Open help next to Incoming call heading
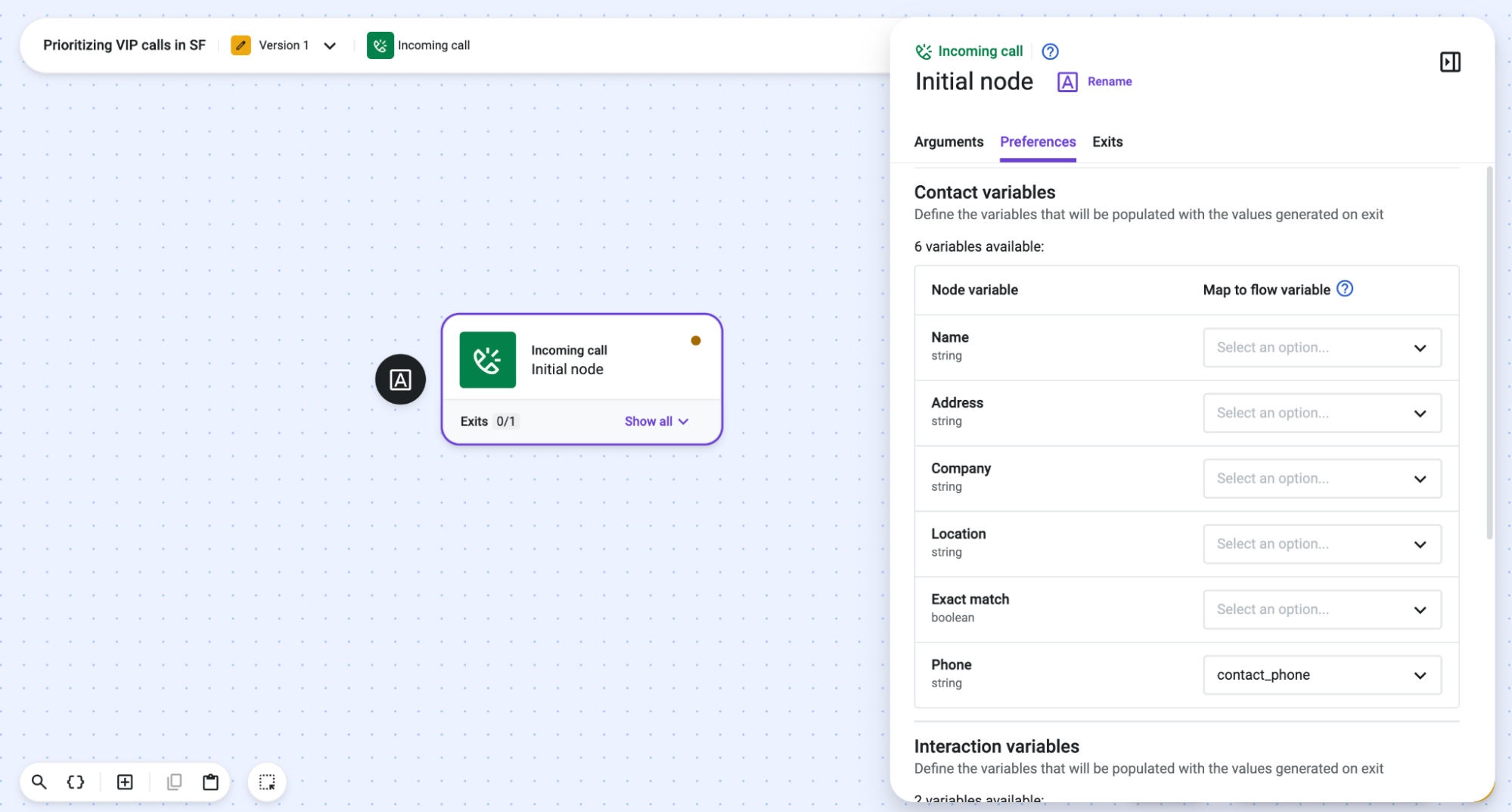This screenshot has height=812, width=1512. point(1050,51)
